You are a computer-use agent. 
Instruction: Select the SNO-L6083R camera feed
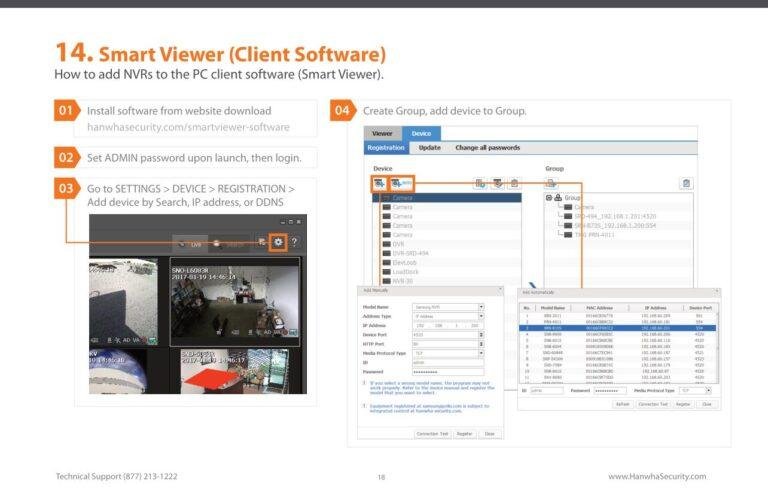pyautogui.click(x=235, y=301)
